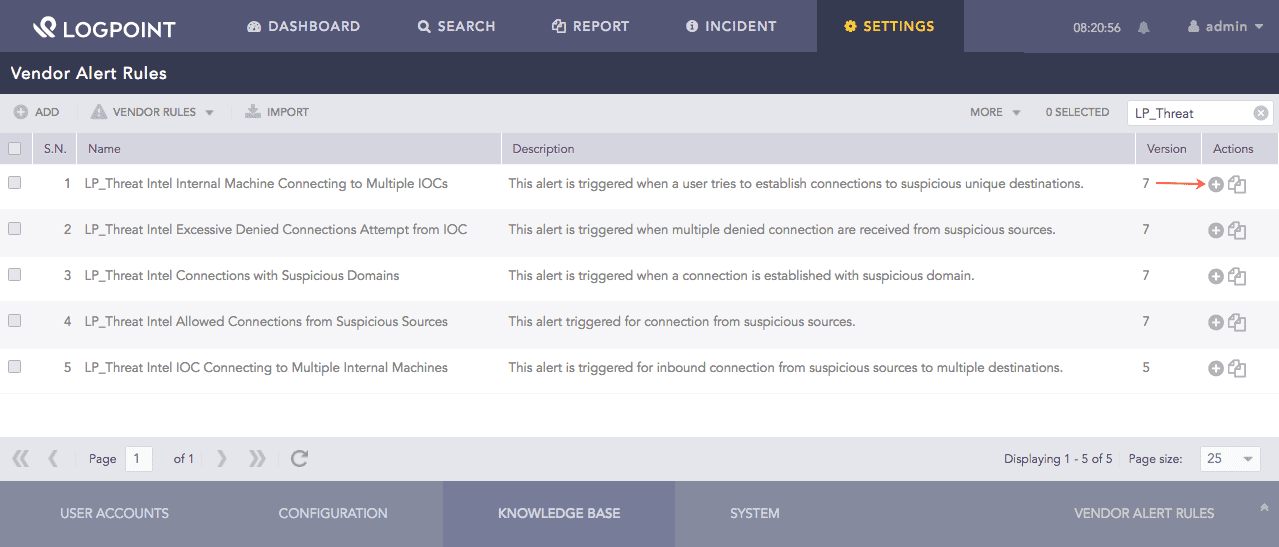
Task: Change the page size dropdown
Action: point(1230,459)
